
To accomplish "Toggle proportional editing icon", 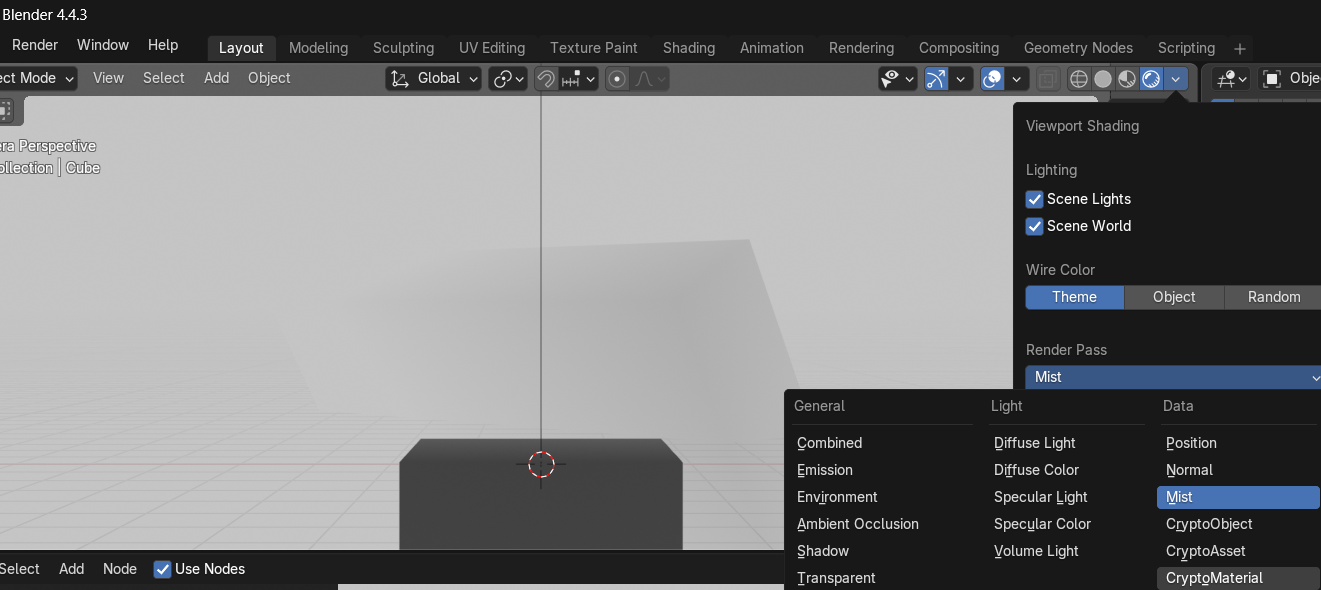I will coord(617,79).
